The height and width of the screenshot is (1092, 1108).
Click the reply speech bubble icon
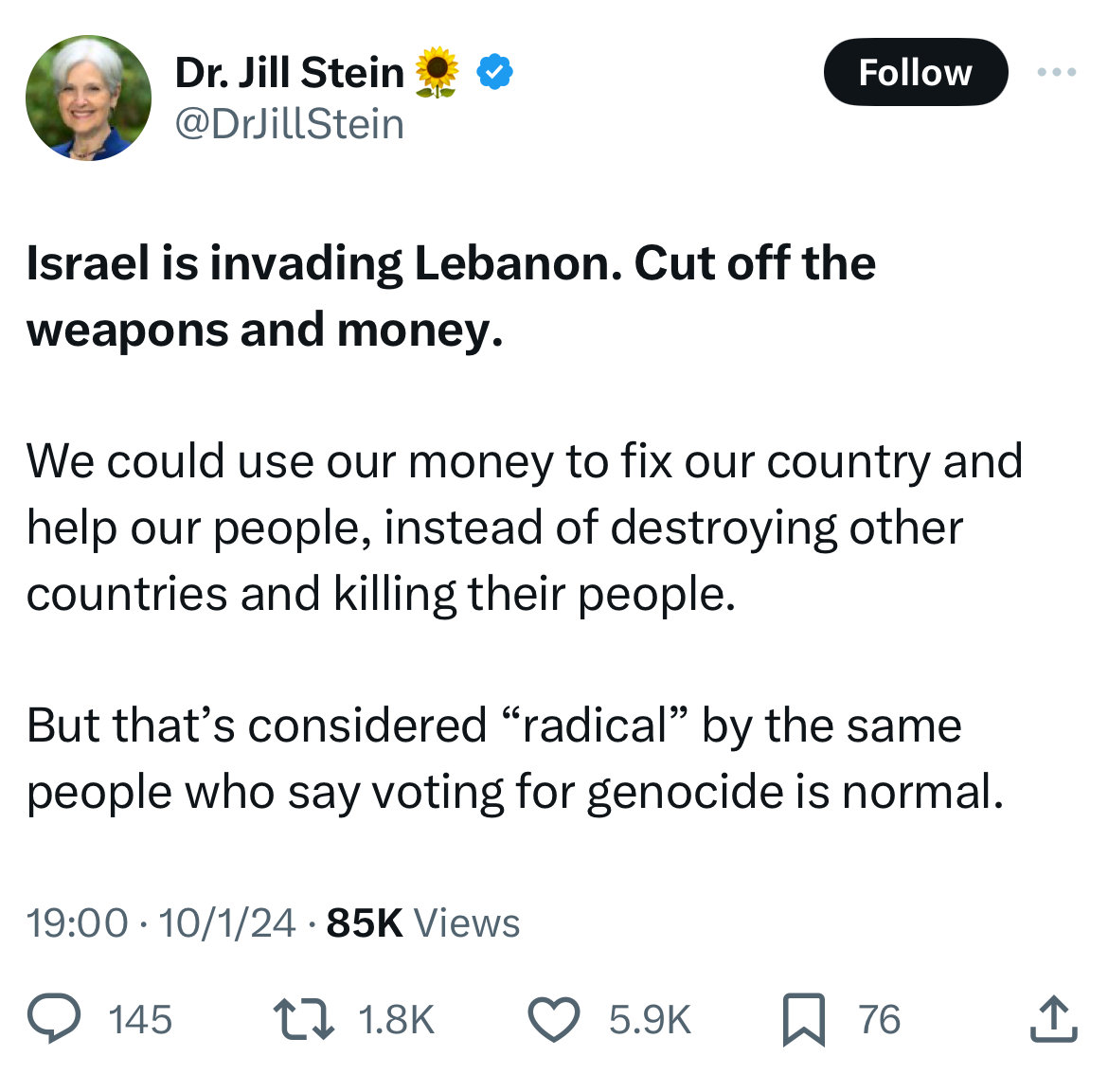point(54,1018)
